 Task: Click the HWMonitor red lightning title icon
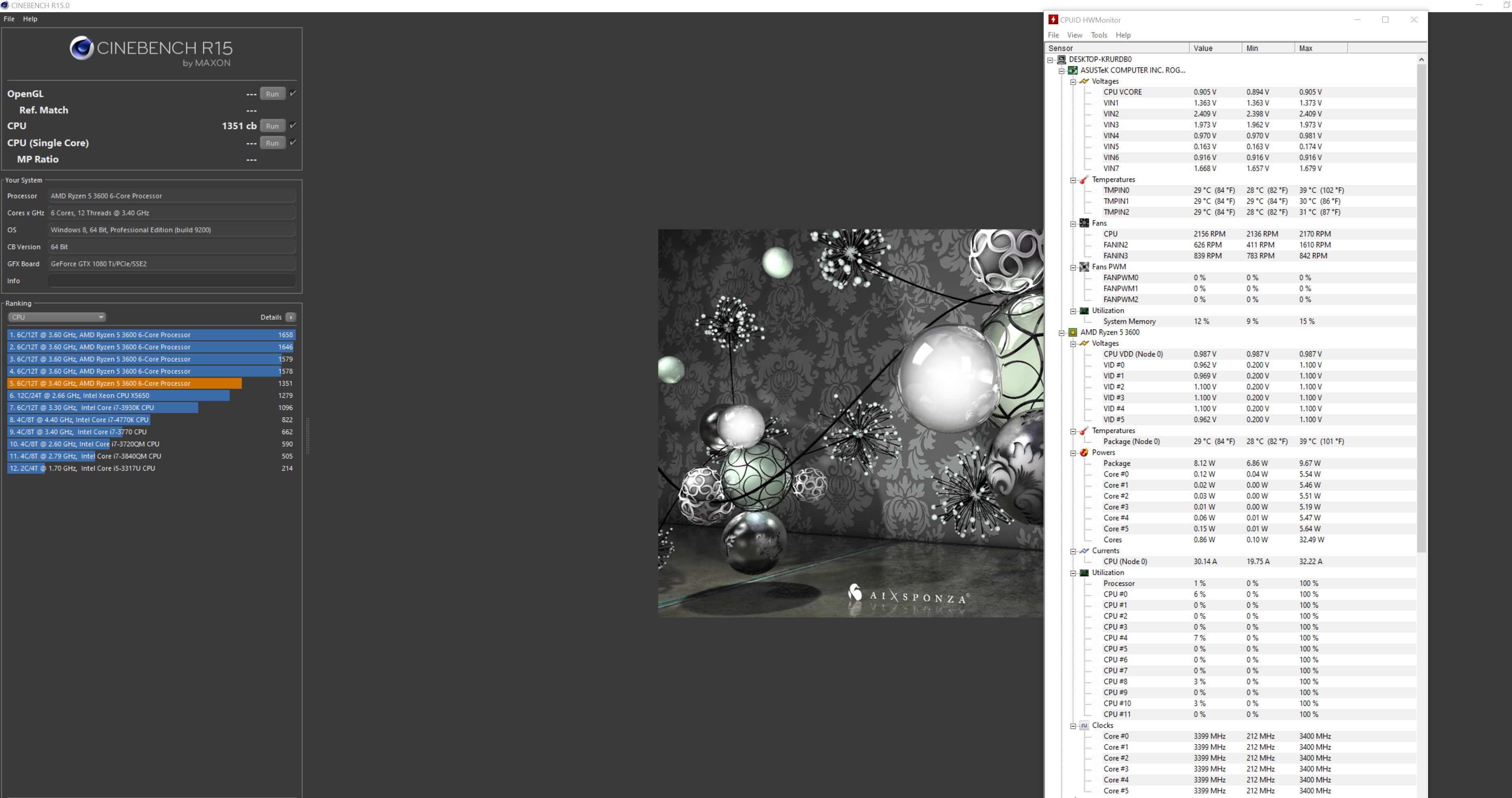[x=1053, y=19]
